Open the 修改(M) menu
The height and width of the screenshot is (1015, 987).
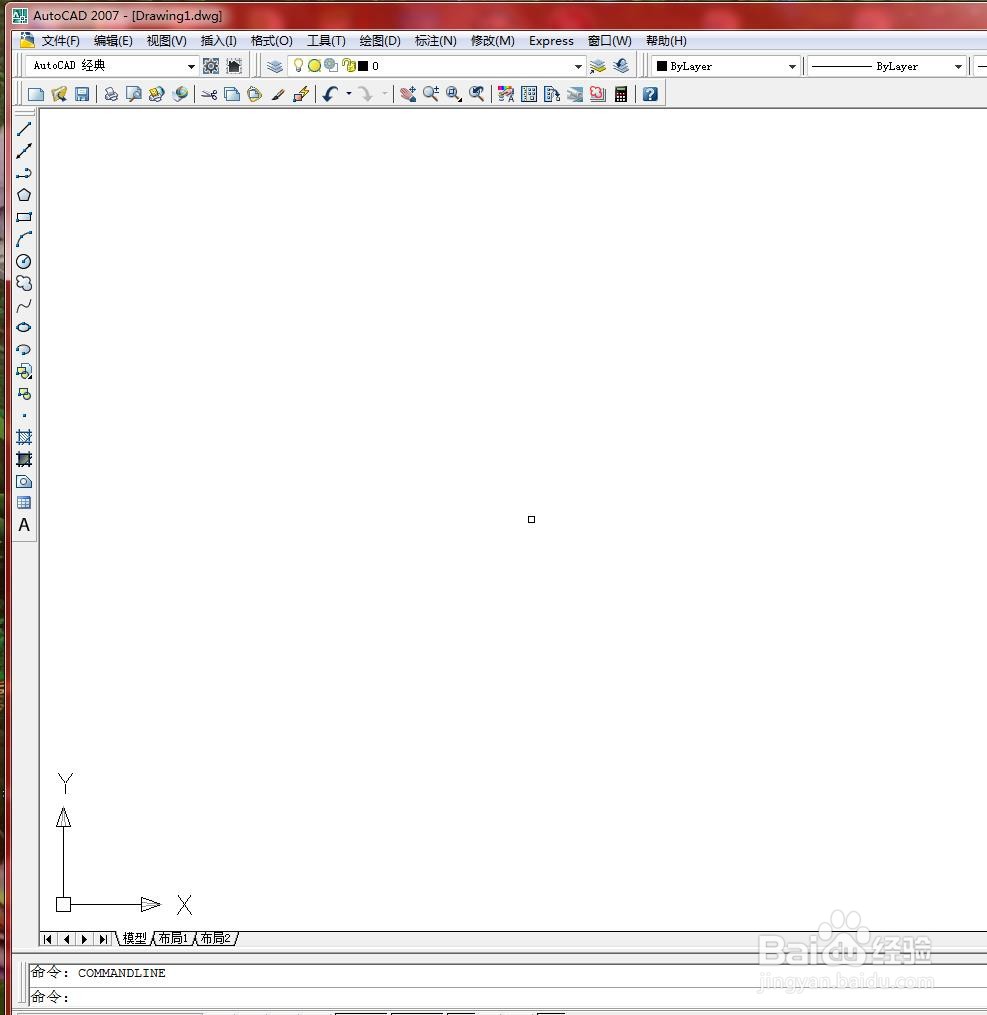tap(493, 41)
